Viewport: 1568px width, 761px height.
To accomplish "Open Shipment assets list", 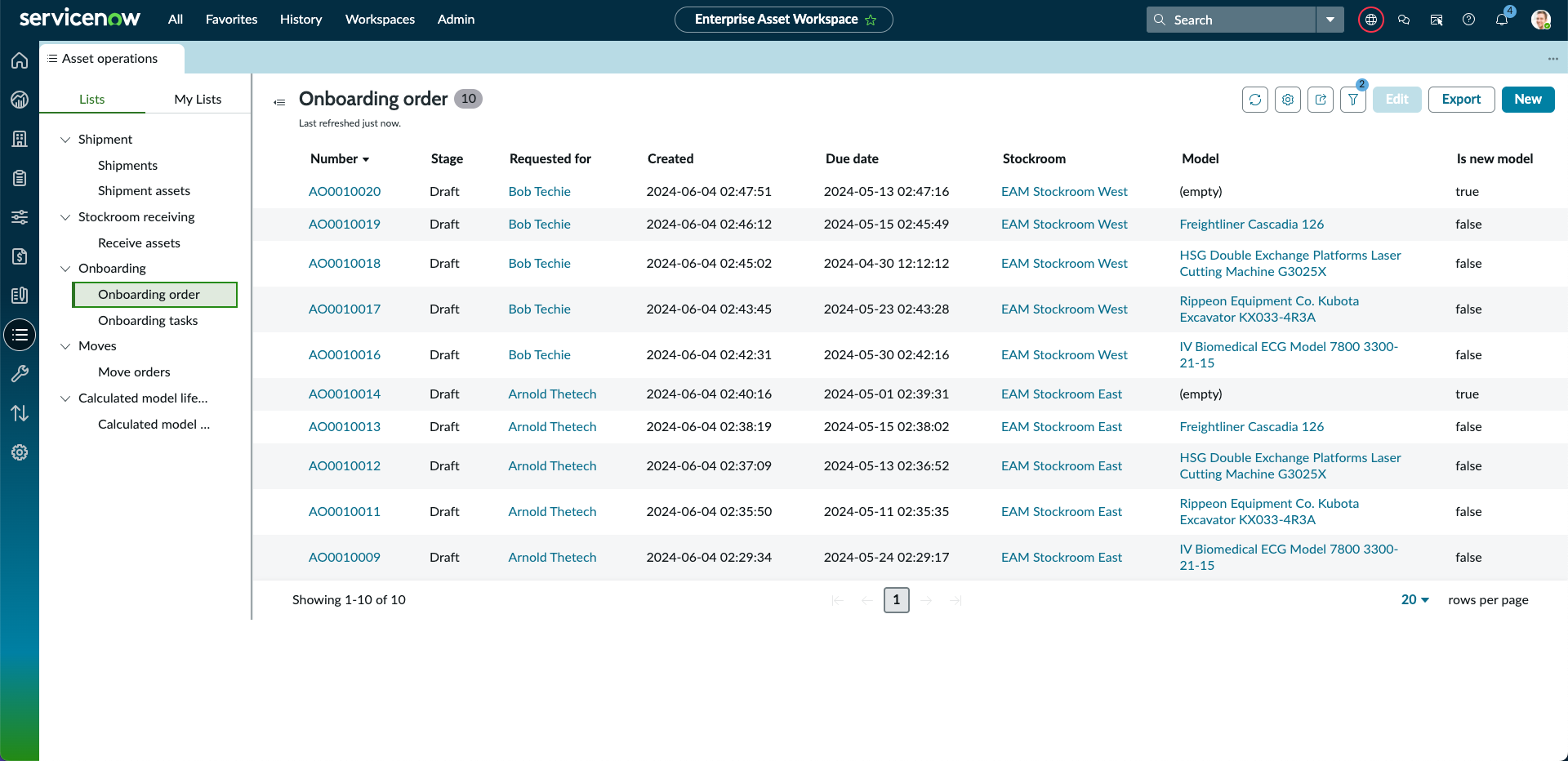I will (144, 191).
